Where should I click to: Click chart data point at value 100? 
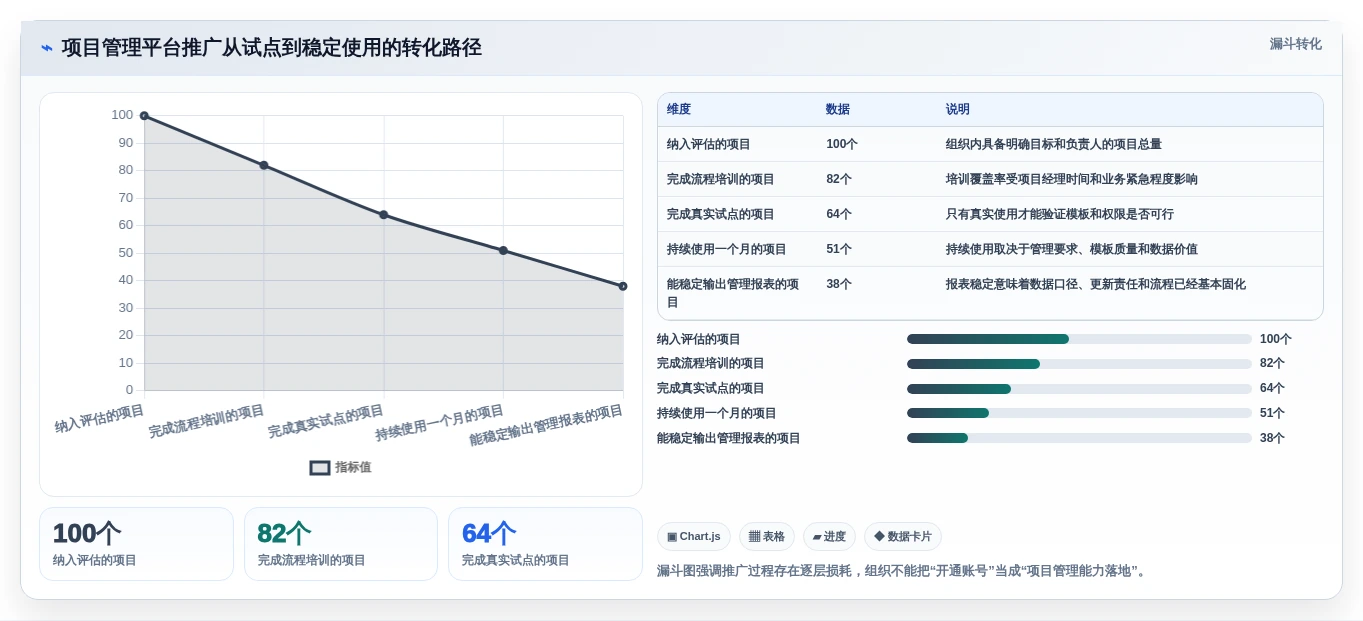point(144,116)
